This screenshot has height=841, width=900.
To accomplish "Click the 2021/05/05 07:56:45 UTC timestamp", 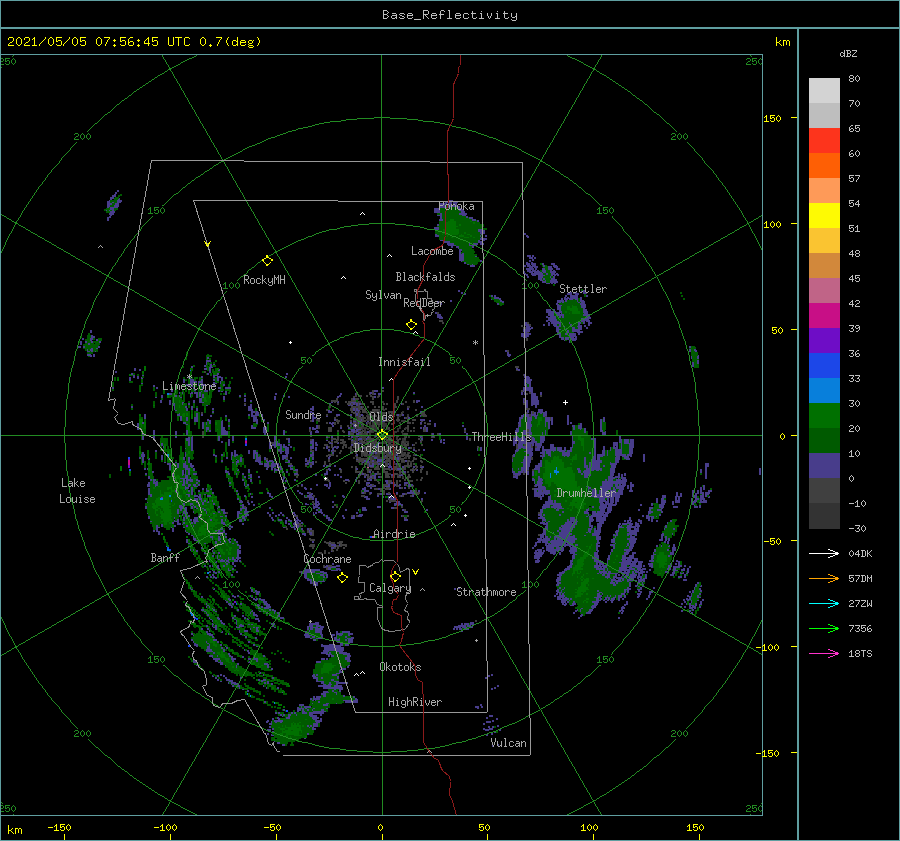I will click(x=134, y=42).
